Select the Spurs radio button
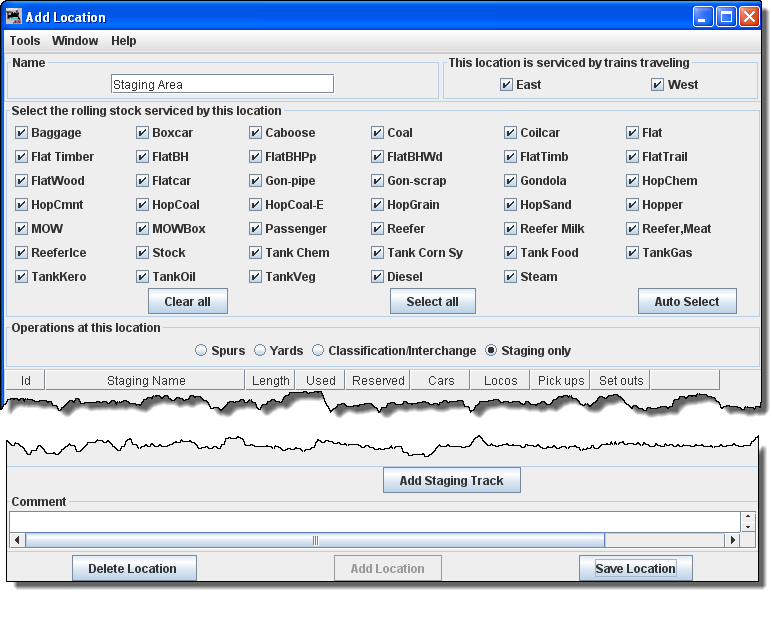Viewport: 772px width, 640px height. 201,351
